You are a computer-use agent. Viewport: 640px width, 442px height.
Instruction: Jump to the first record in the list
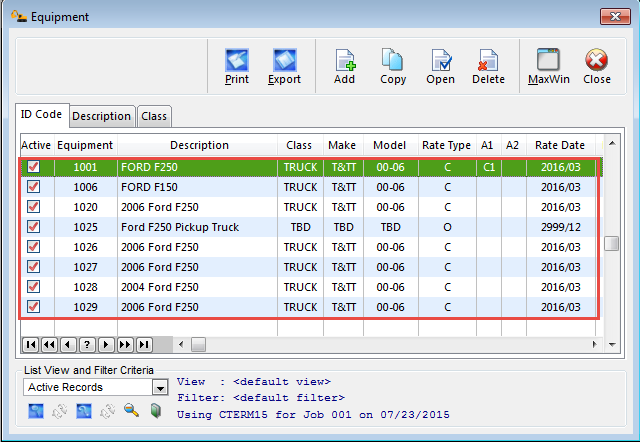pyautogui.click(x=31, y=345)
